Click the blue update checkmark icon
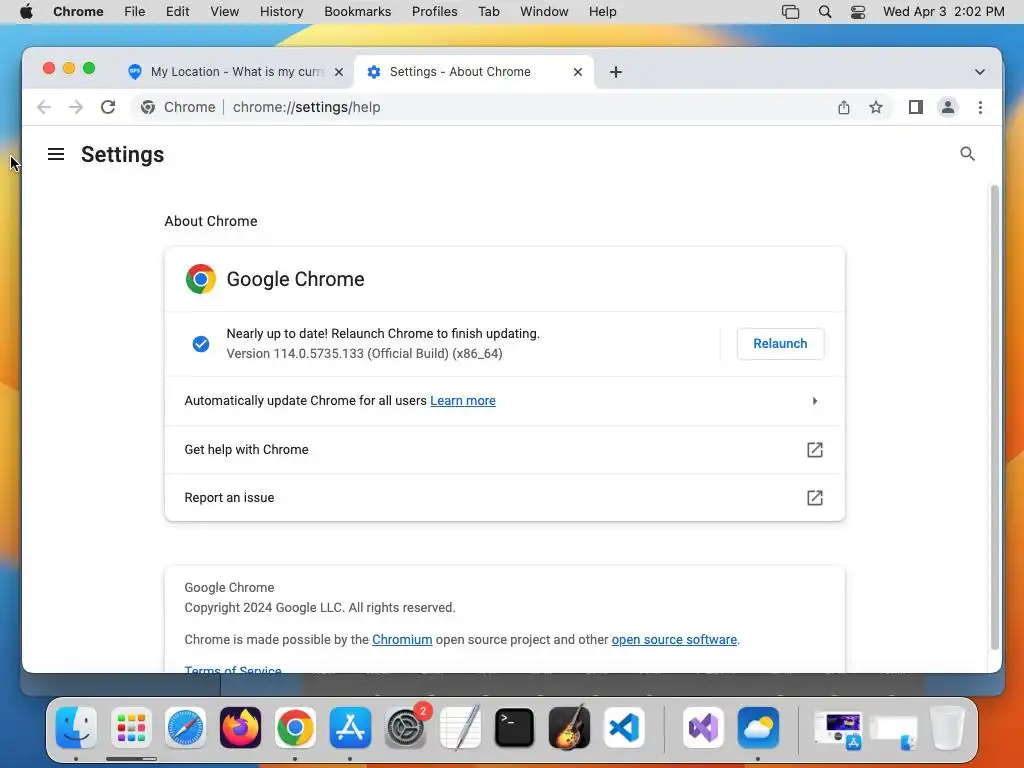 [200, 344]
